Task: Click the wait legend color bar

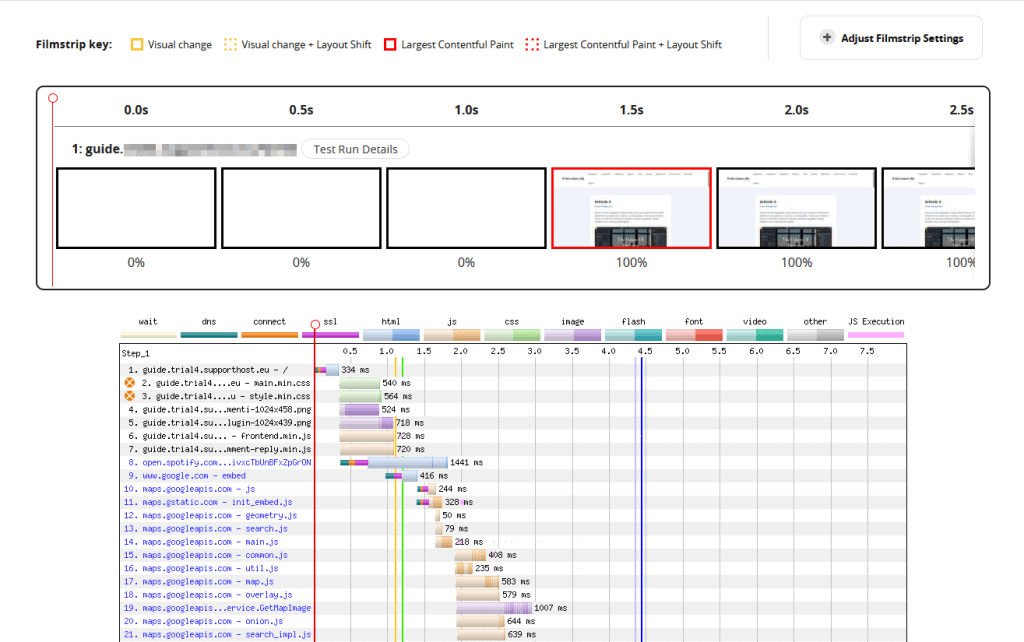Action: point(148,335)
